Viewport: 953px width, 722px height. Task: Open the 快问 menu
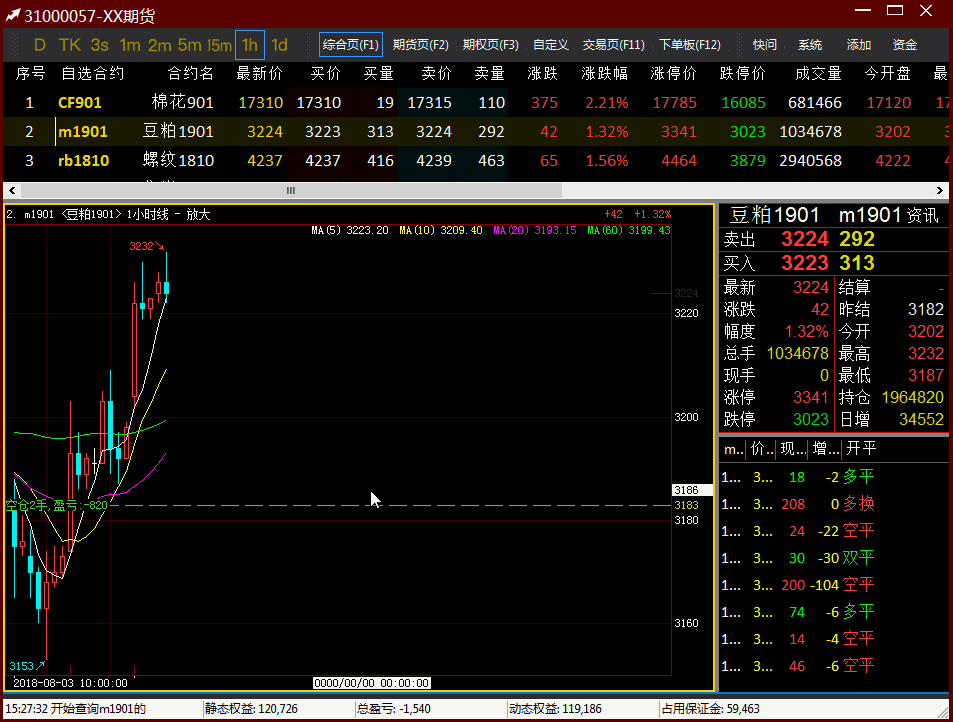(765, 45)
